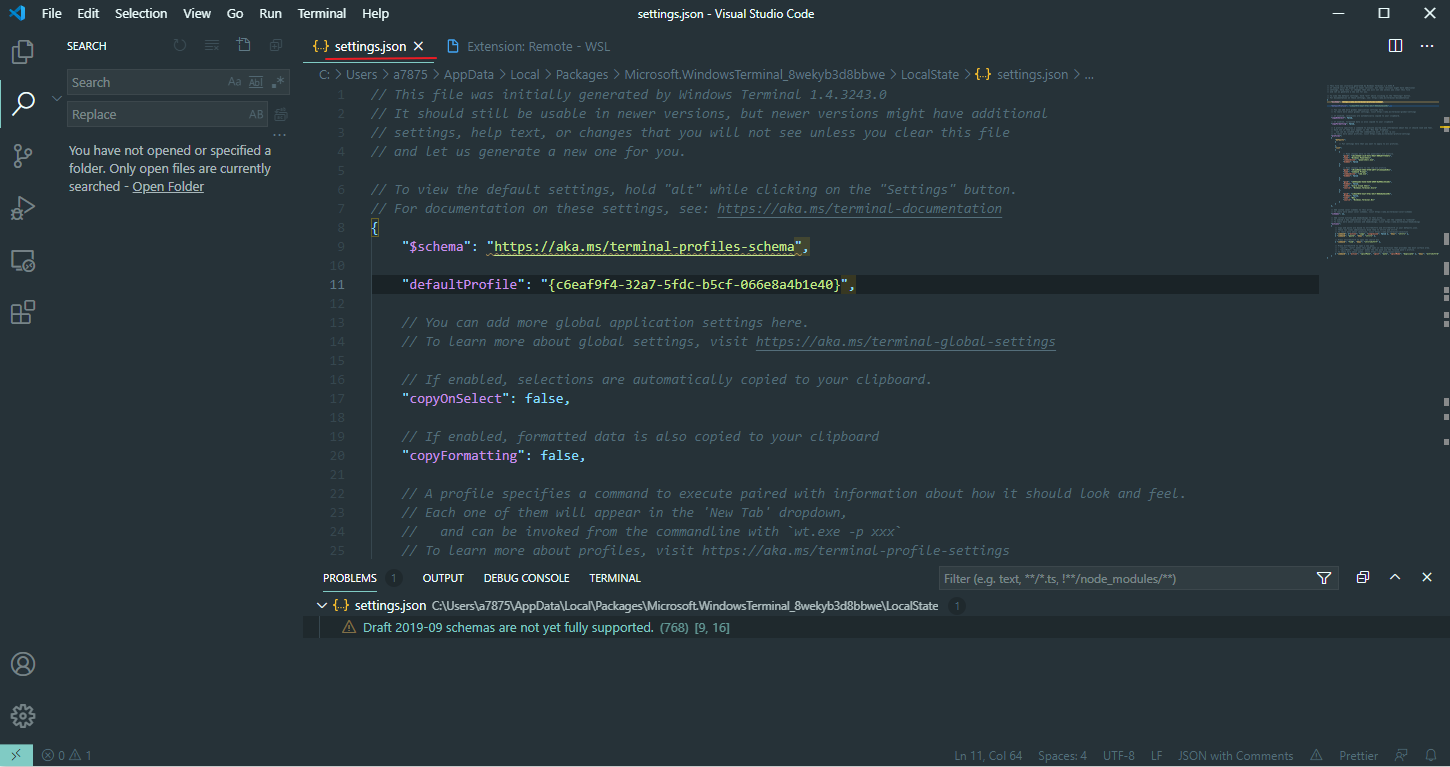Click the Draft 2019-09 schemas warning row
Screen dimensions: 1450x767
click(x=876, y=627)
